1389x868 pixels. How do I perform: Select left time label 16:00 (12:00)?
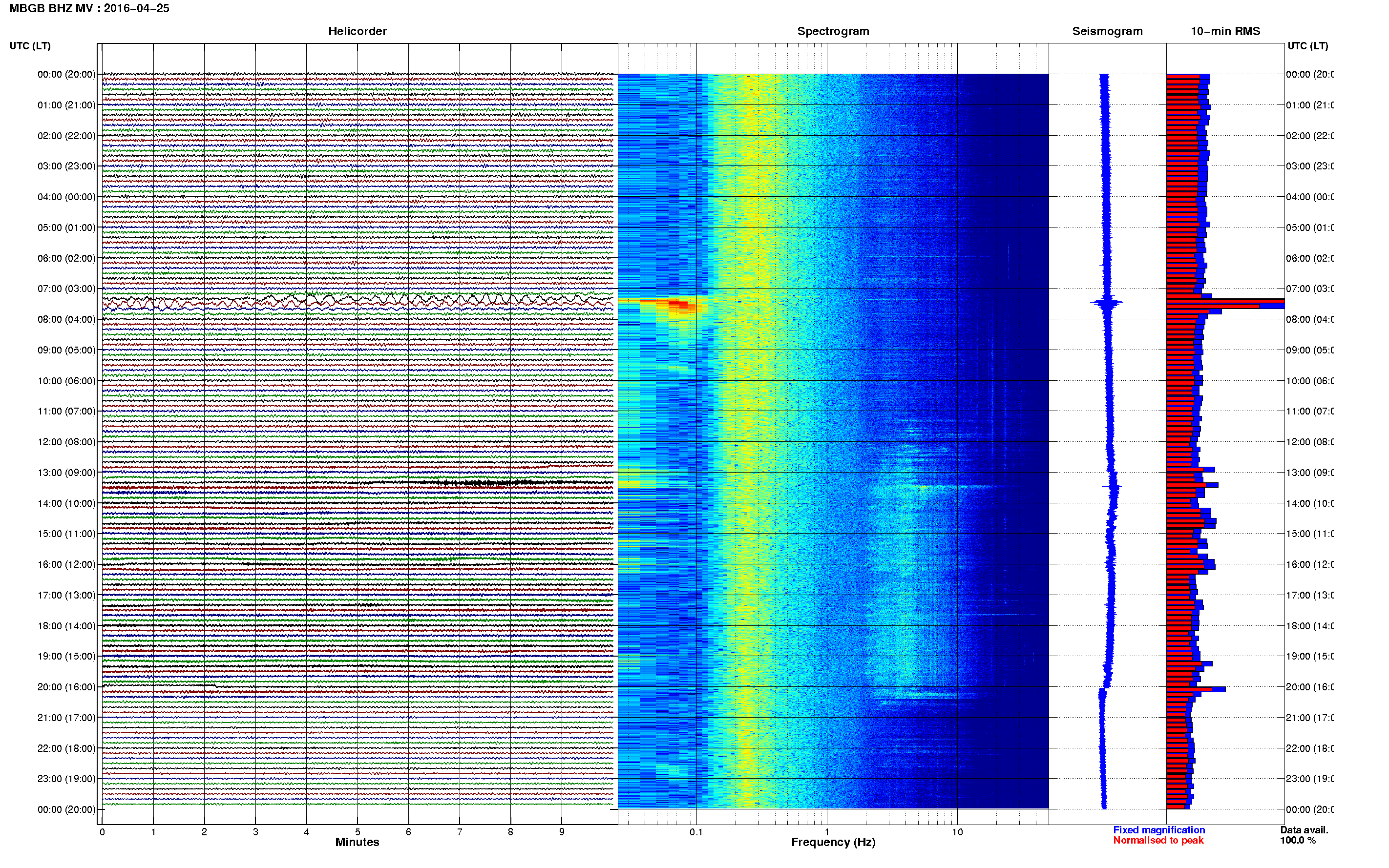pyautogui.click(x=66, y=564)
